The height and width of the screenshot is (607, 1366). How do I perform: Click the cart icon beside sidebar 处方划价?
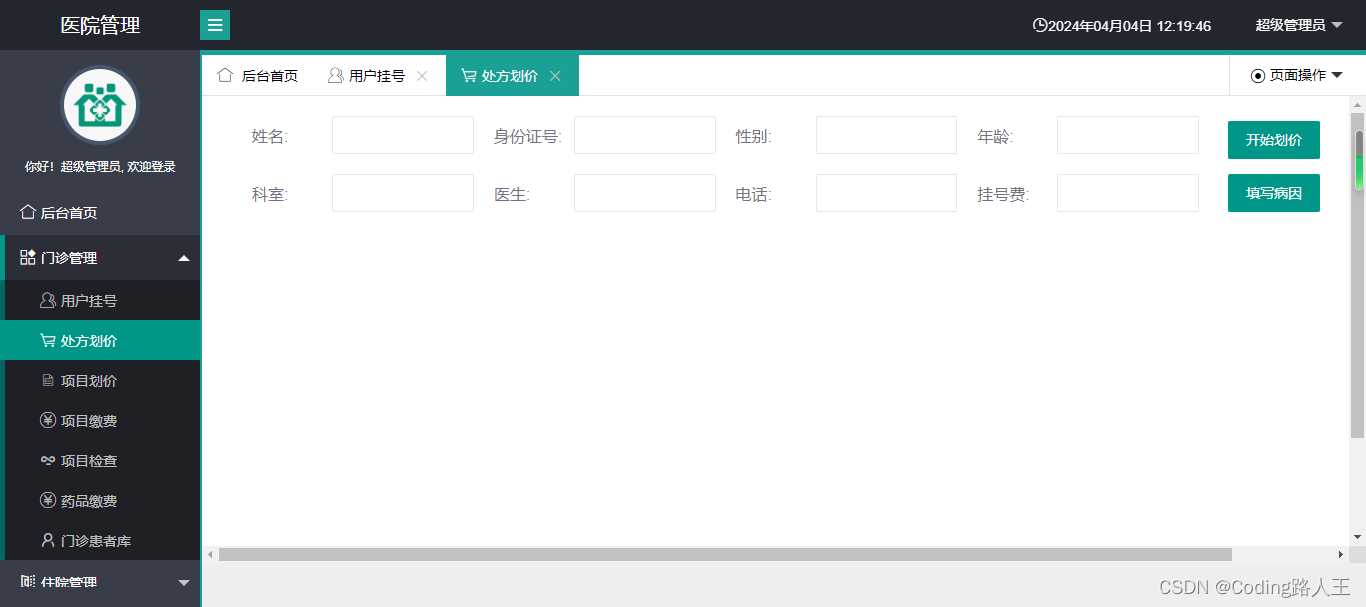47,341
